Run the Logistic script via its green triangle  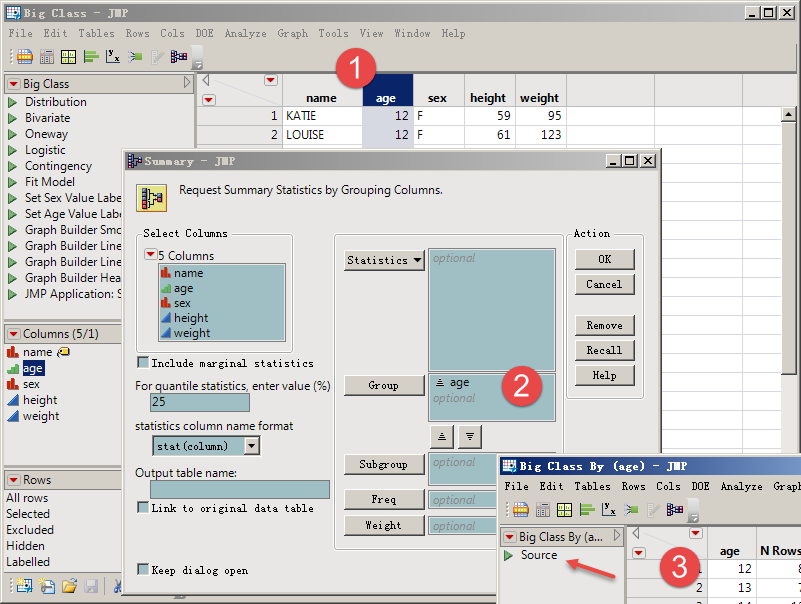click(x=13, y=150)
